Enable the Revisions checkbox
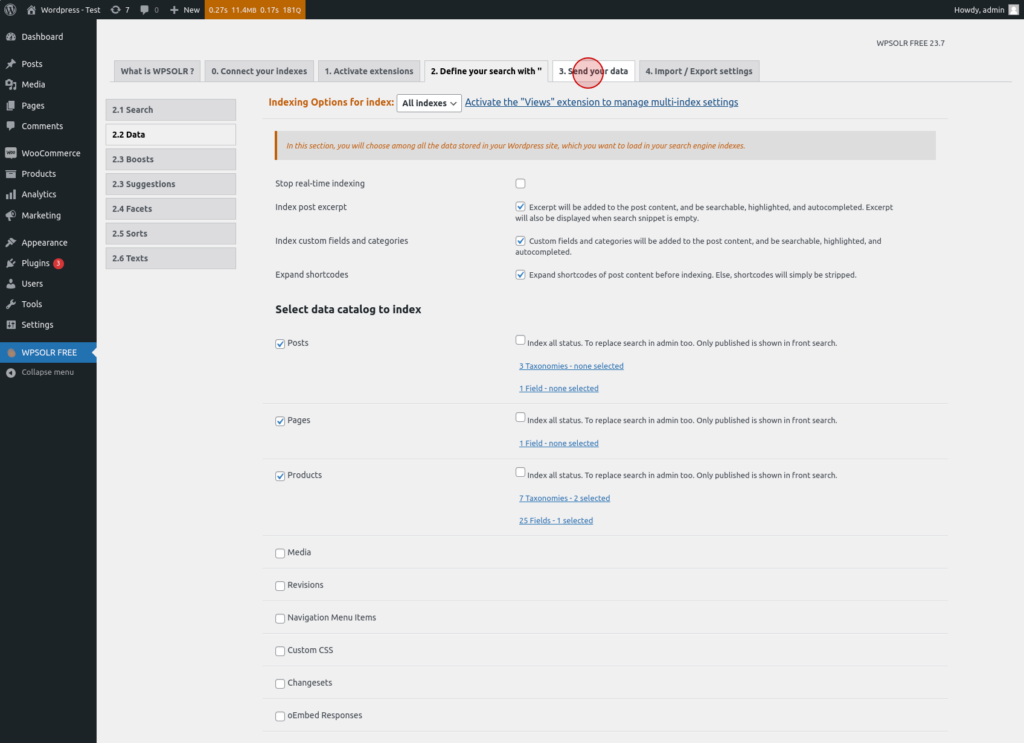1024x743 pixels. (x=280, y=586)
